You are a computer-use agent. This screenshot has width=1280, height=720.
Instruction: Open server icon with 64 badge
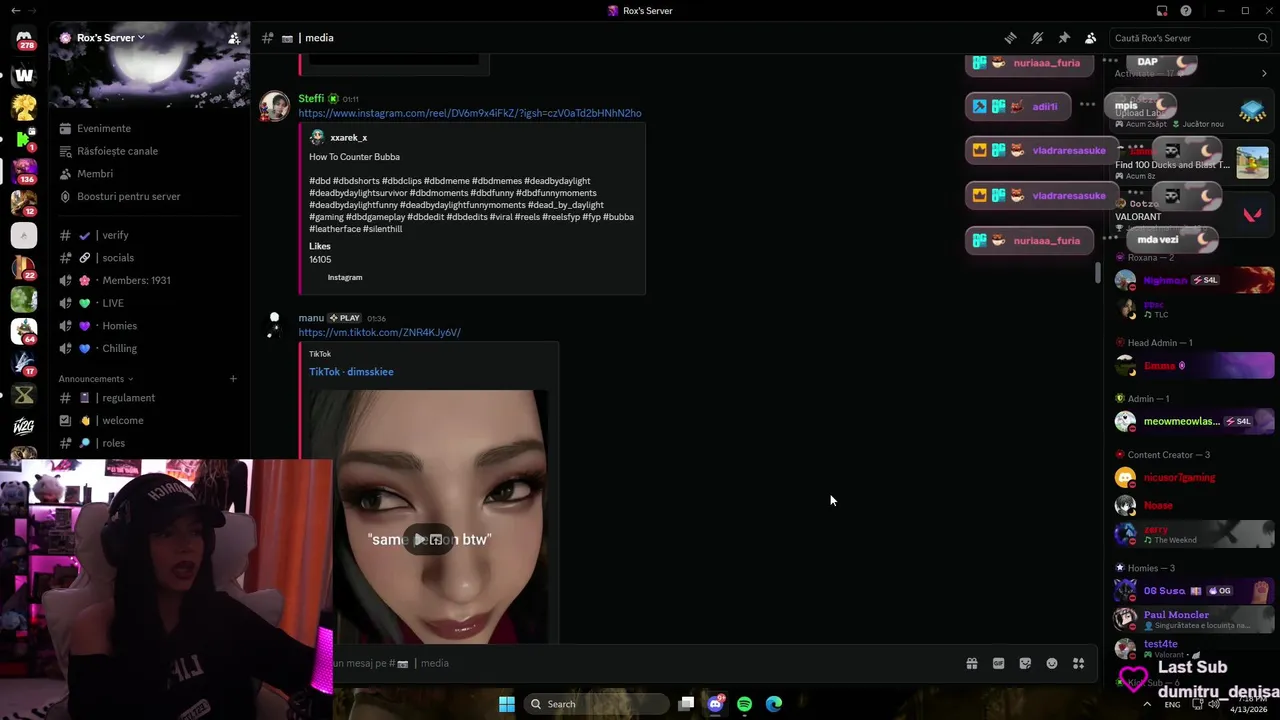click(24, 330)
